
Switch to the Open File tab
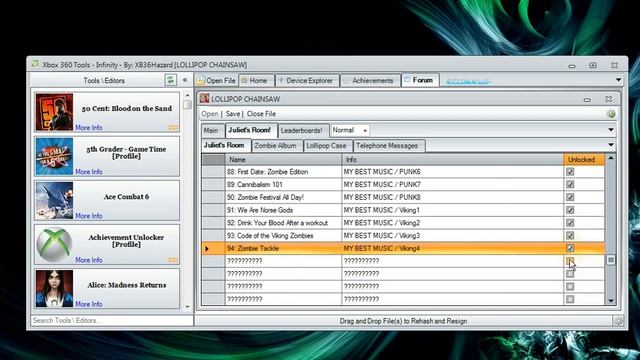[216, 80]
